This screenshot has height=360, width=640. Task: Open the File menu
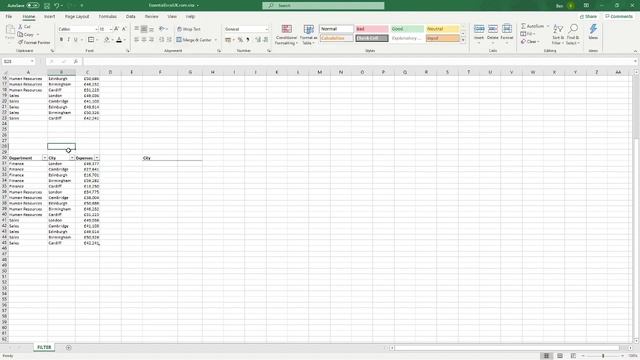9,17
